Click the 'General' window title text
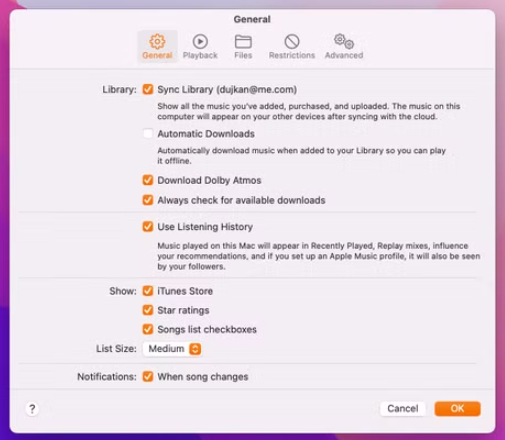Image resolution: width=505 pixels, height=440 pixels. click(x=252, y=19)
